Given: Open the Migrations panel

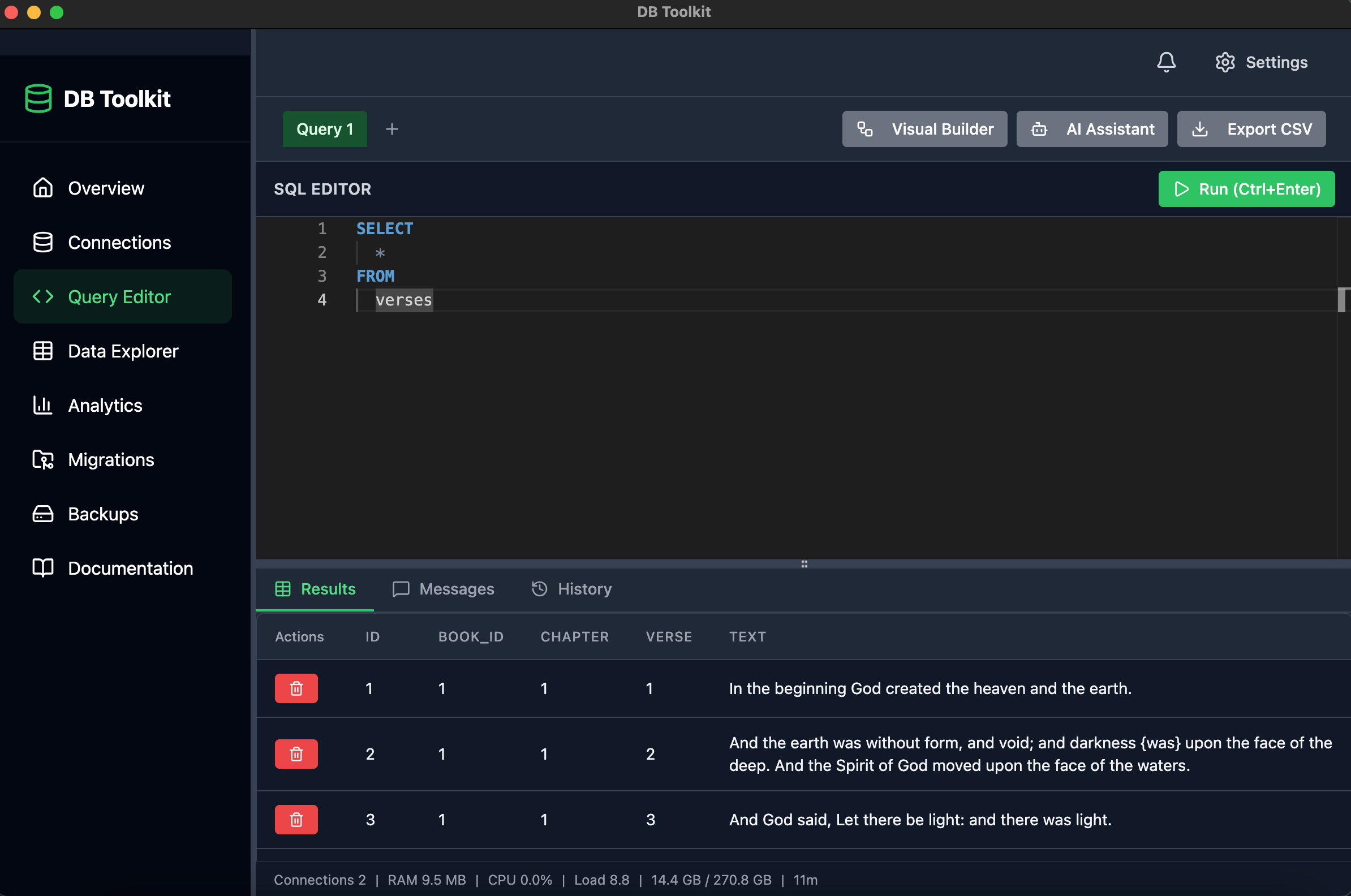Looking at the screenshot, I should [x=110, y=459].
